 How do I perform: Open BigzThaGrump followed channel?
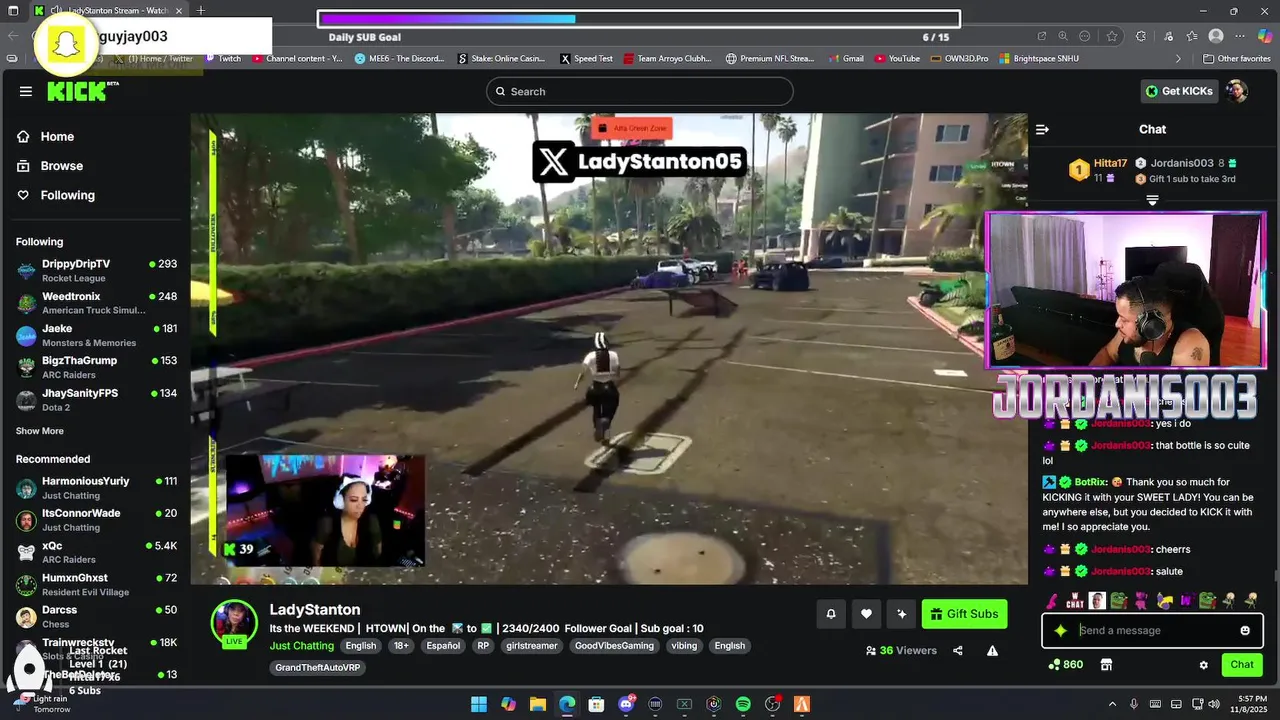point(96,367)
